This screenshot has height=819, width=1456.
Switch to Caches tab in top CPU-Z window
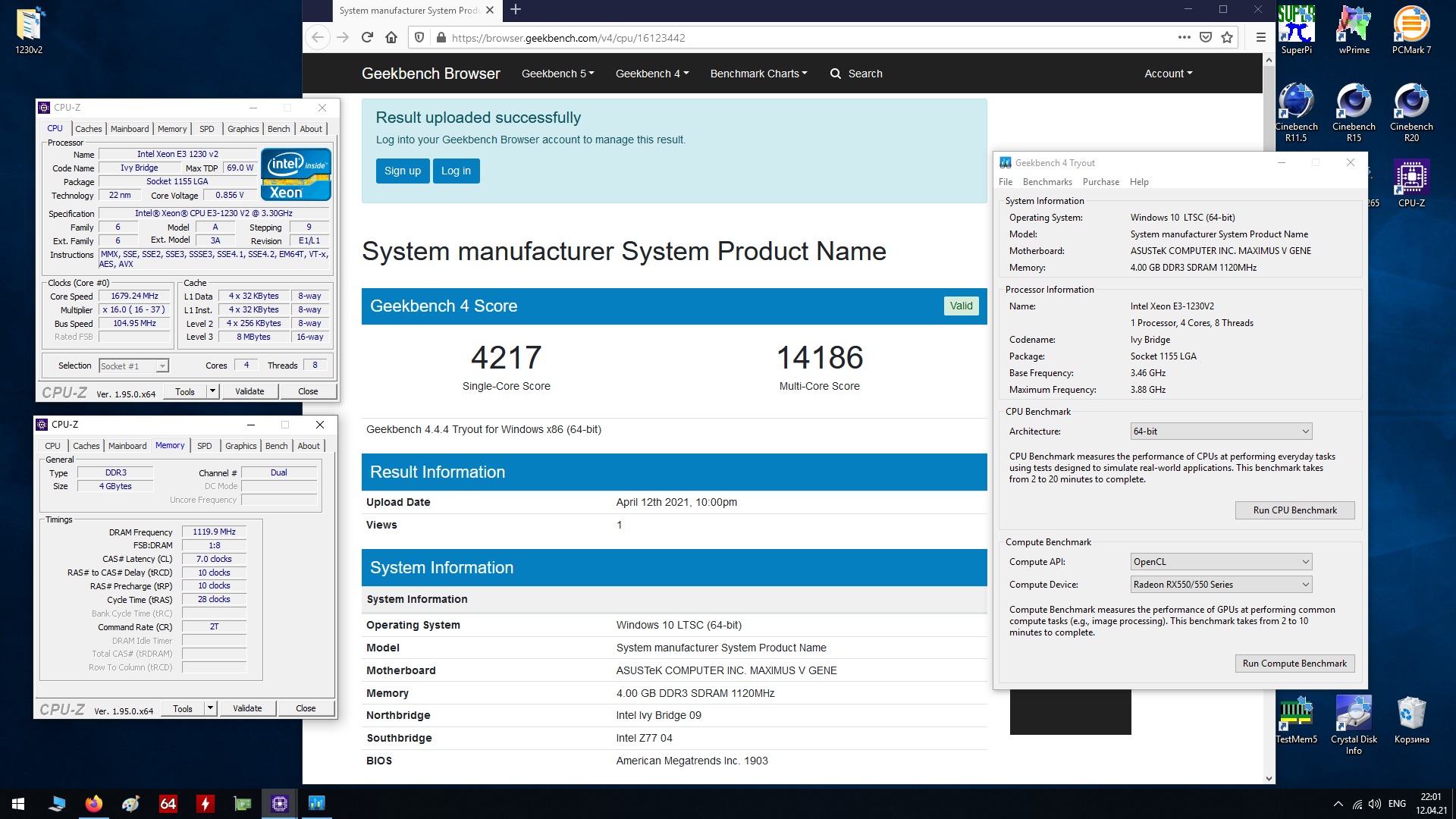(88, 129)
